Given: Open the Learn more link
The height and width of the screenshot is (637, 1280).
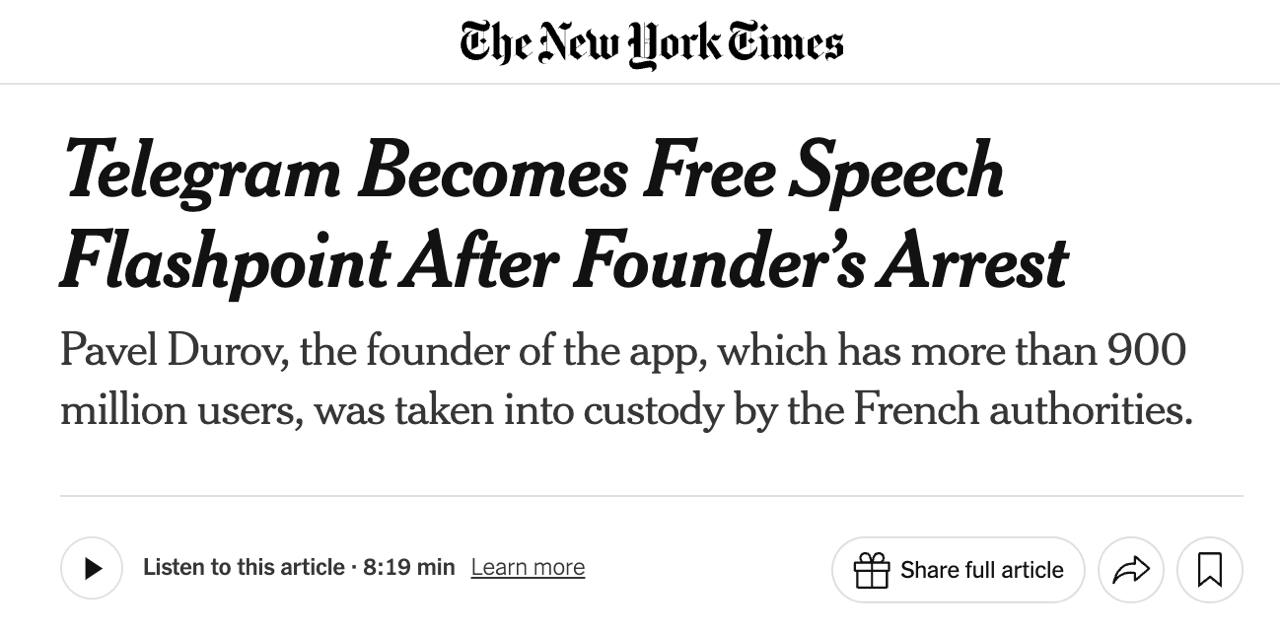Looking at the screenshot, I should click(527, 568).
